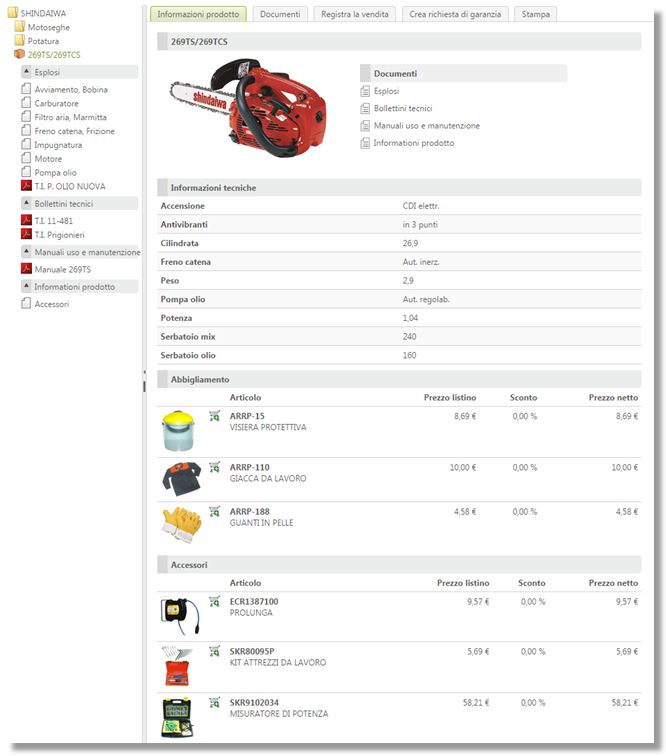Screen dimensions: 666x756
Task: Collapse the Bollettini tecnici sidebar section
Action: pos(26,203)
